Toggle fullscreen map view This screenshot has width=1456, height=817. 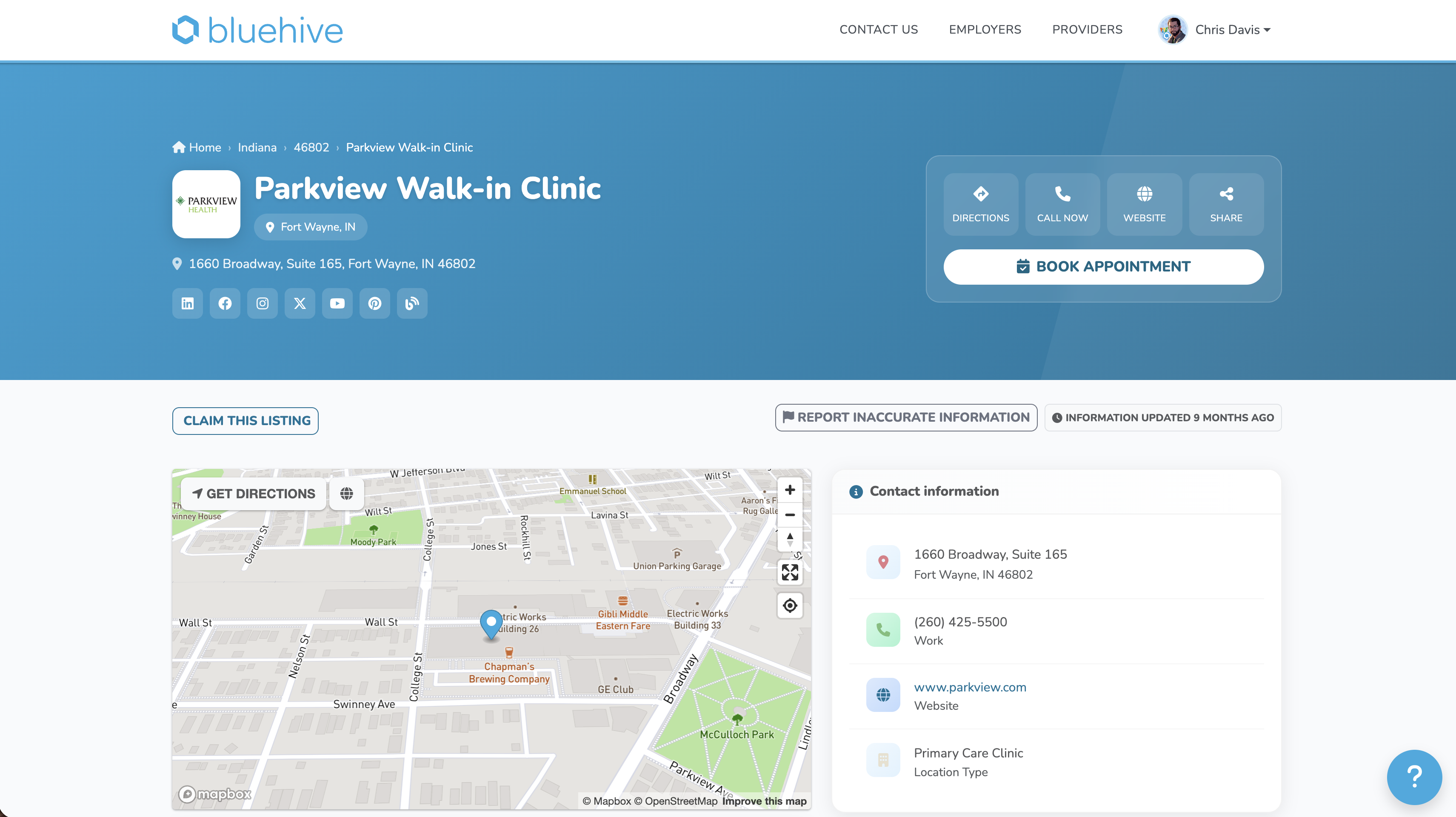pyautogui.click(x=790, y=572)
